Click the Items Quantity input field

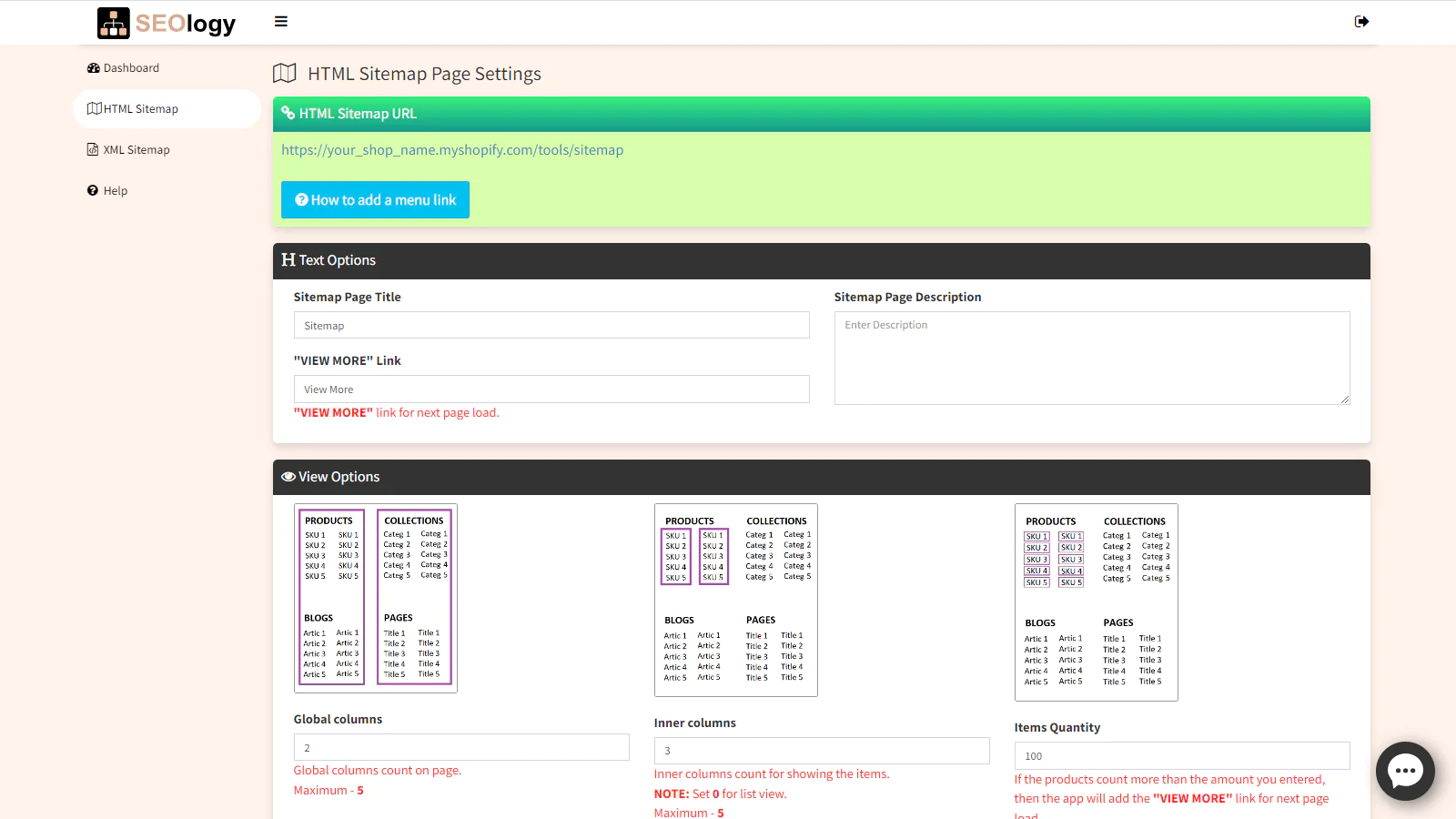click(1182, 755)
